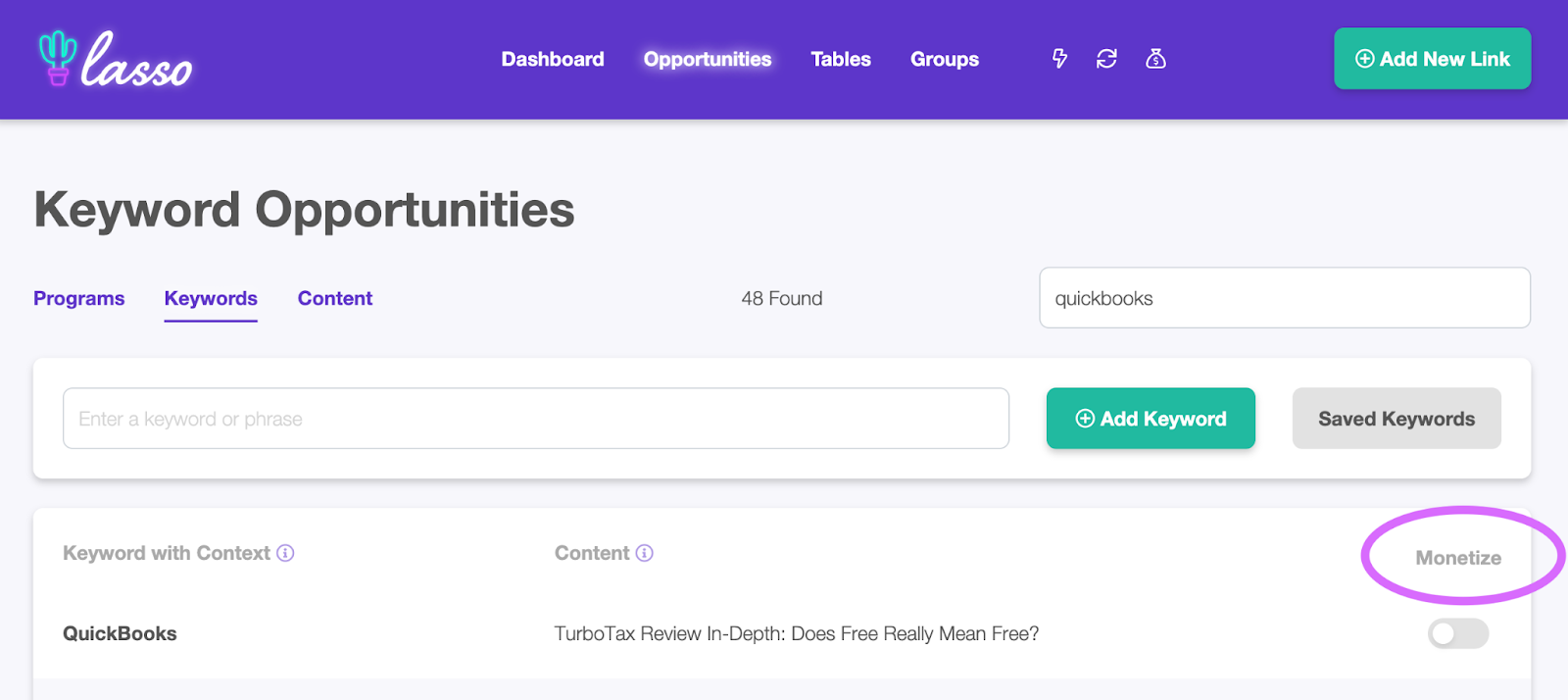Click the Add Keyword button

(1151, 419)
